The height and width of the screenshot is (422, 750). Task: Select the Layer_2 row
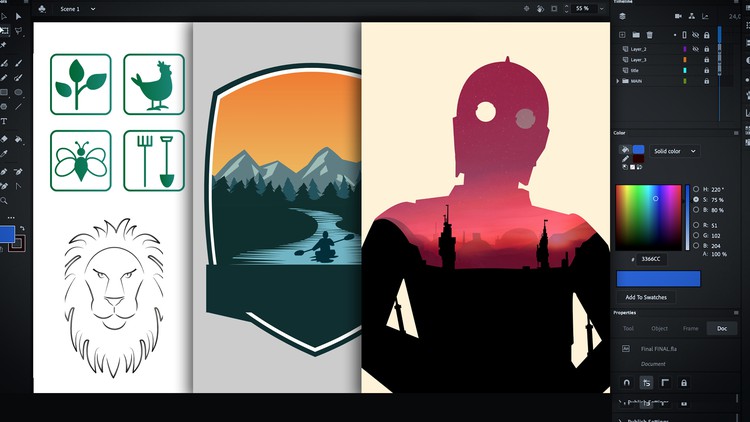pos(665,49)
